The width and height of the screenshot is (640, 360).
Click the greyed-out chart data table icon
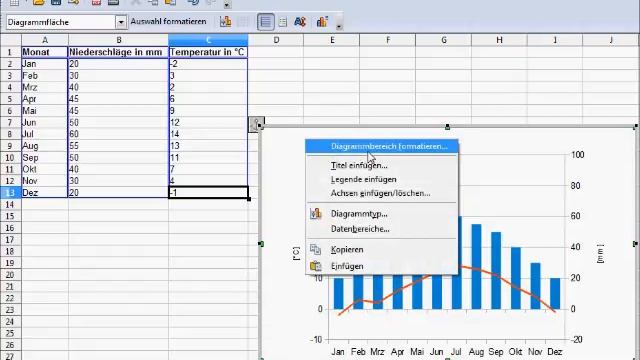(243, 22)
